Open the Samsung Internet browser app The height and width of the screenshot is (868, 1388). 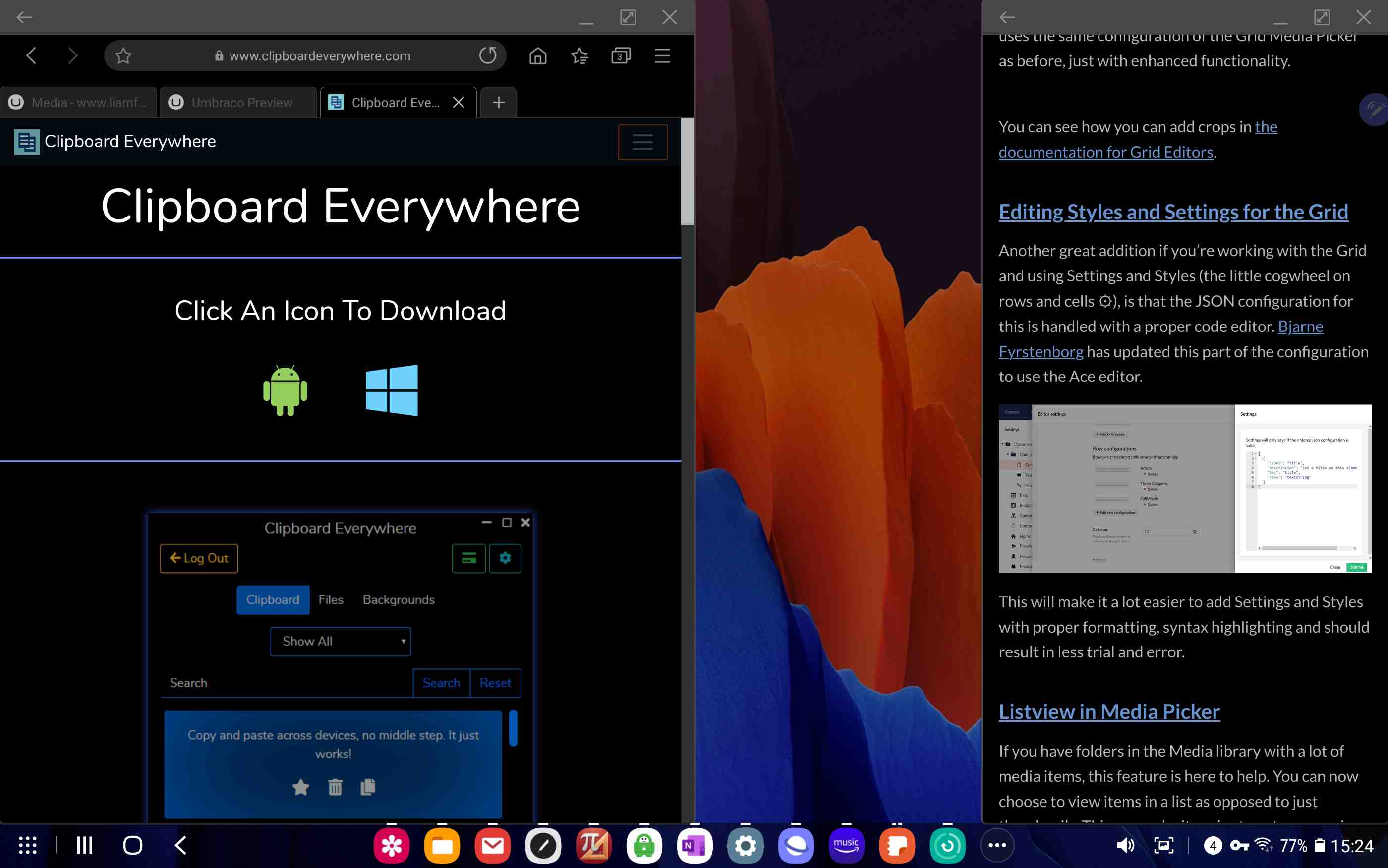[796, 845]
